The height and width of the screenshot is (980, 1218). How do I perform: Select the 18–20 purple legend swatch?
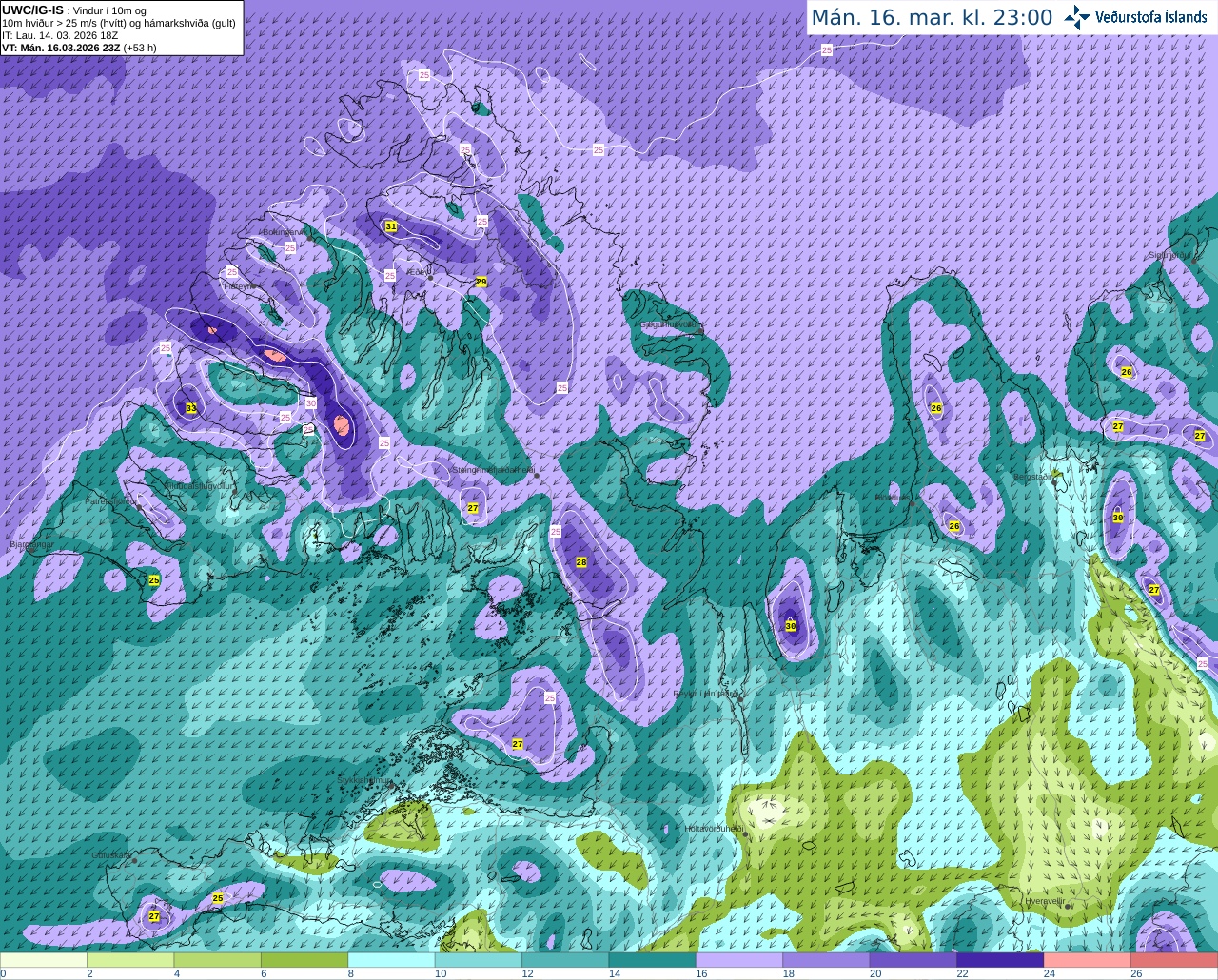[827, 960]
